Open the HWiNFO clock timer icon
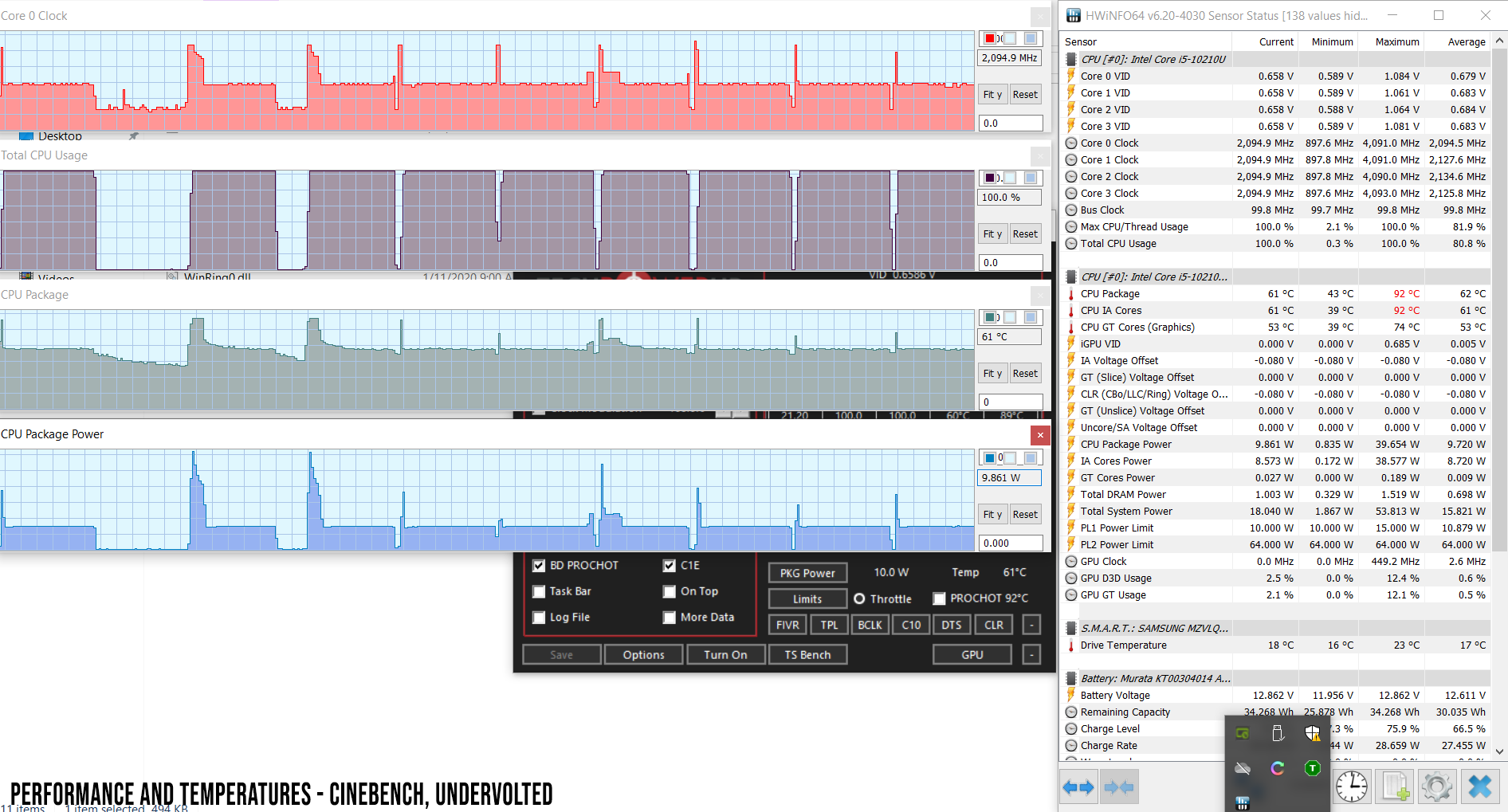This screenshot has height=812, width=1508. pyautogui.click(x=1352, y=787)
